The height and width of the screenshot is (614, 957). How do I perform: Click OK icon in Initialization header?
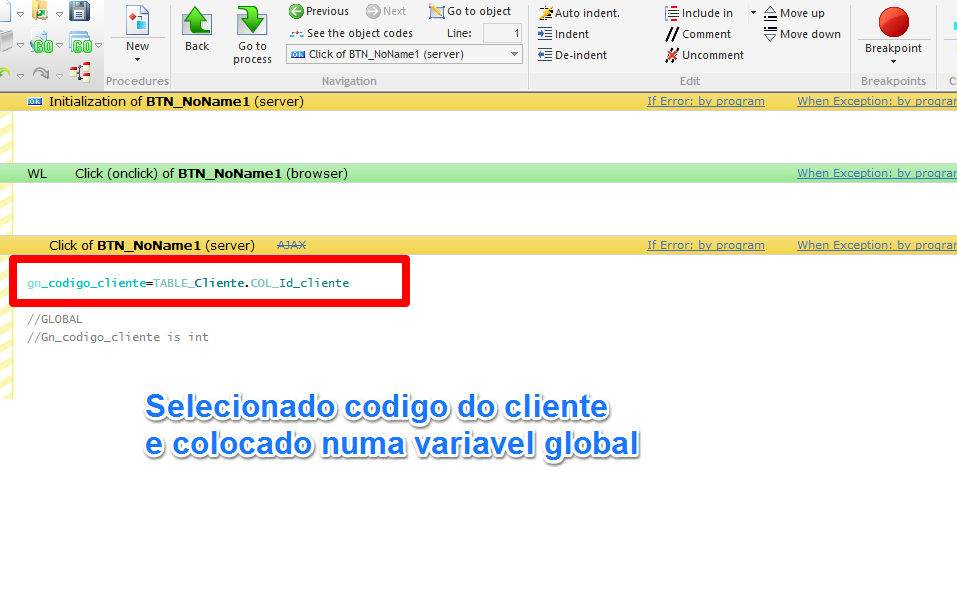[x=35, y=101]
